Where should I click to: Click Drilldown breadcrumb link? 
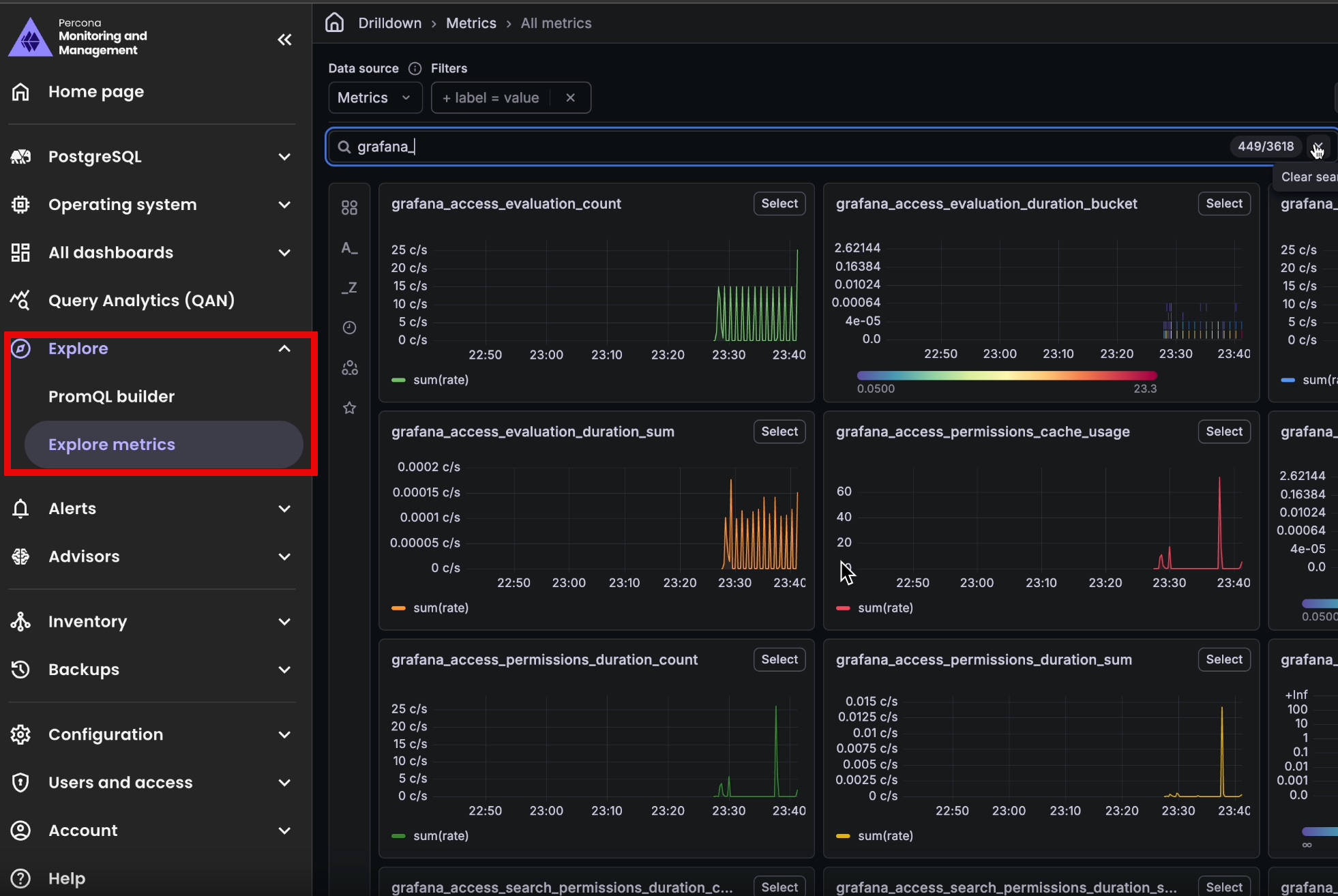click(390, 23)
